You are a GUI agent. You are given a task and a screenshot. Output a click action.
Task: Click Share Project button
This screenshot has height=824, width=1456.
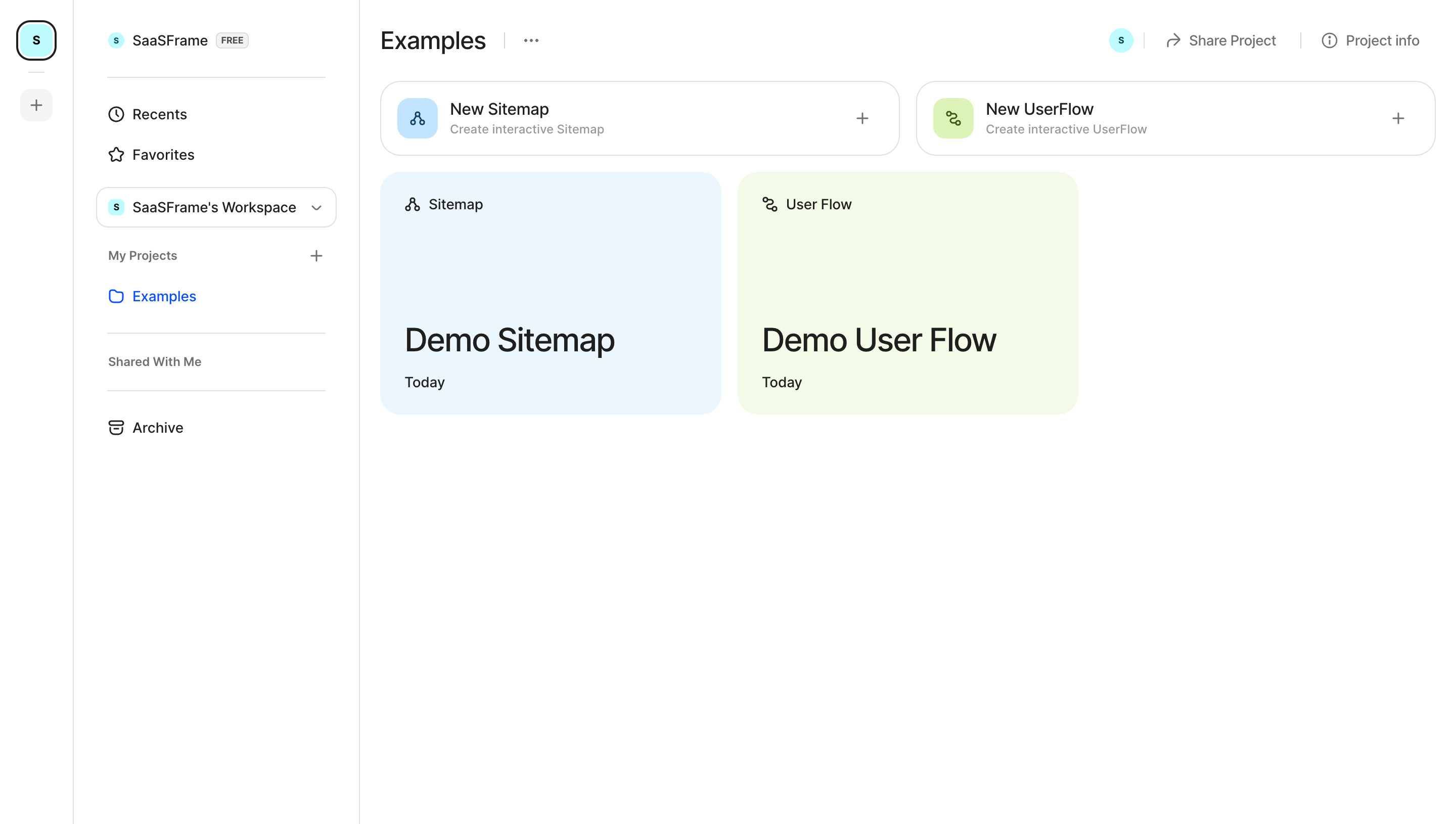pos(1220,40)
